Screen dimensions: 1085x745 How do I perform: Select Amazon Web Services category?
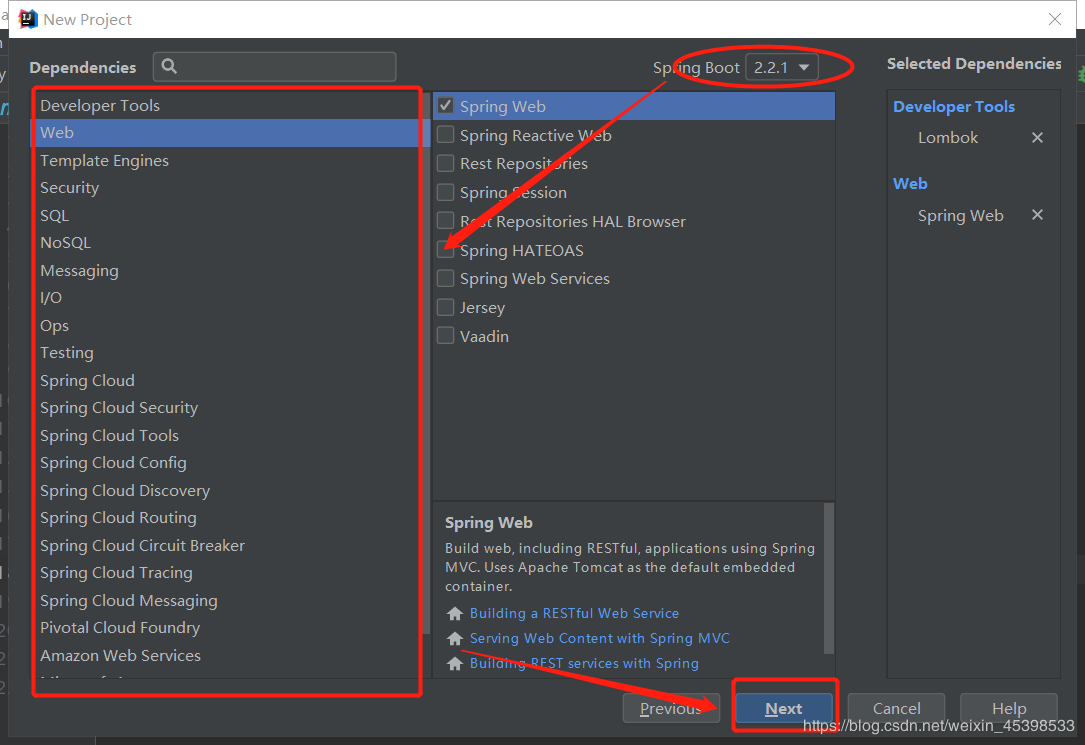tap(227, 655)
